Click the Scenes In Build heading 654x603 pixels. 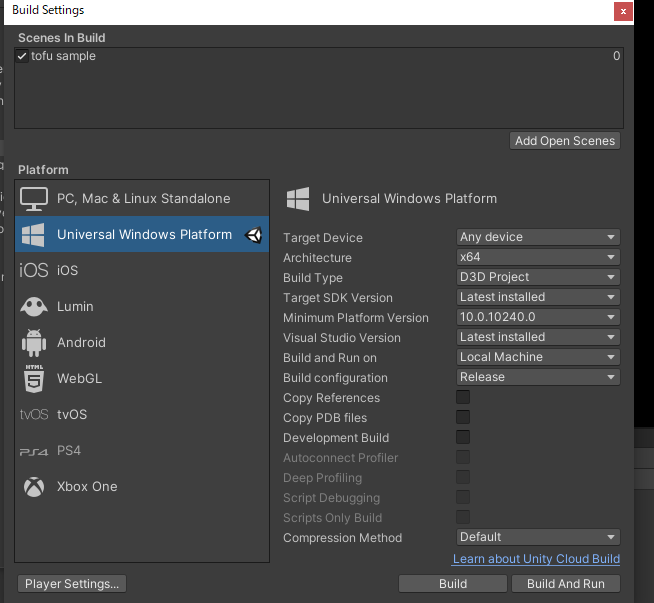pyautogui.click(x=62, y=38)
